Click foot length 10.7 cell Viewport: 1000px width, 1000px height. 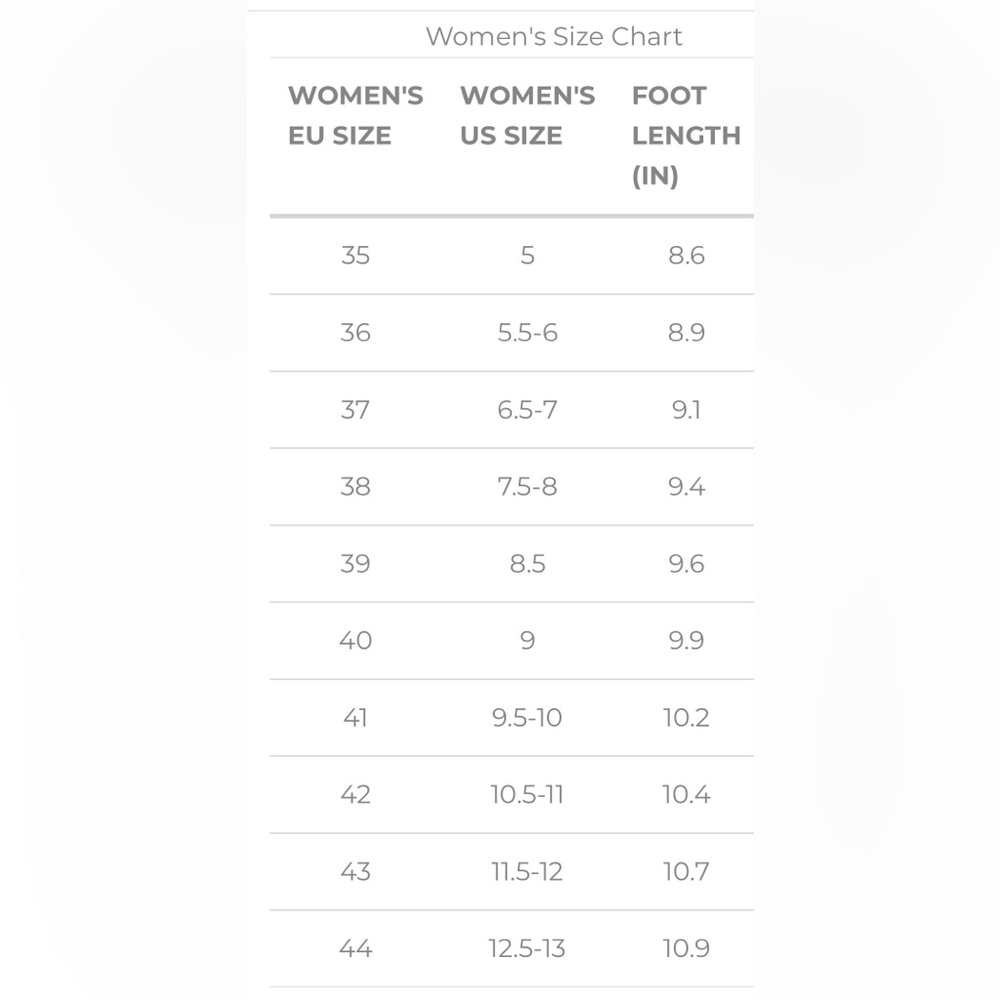pos(686,871)
